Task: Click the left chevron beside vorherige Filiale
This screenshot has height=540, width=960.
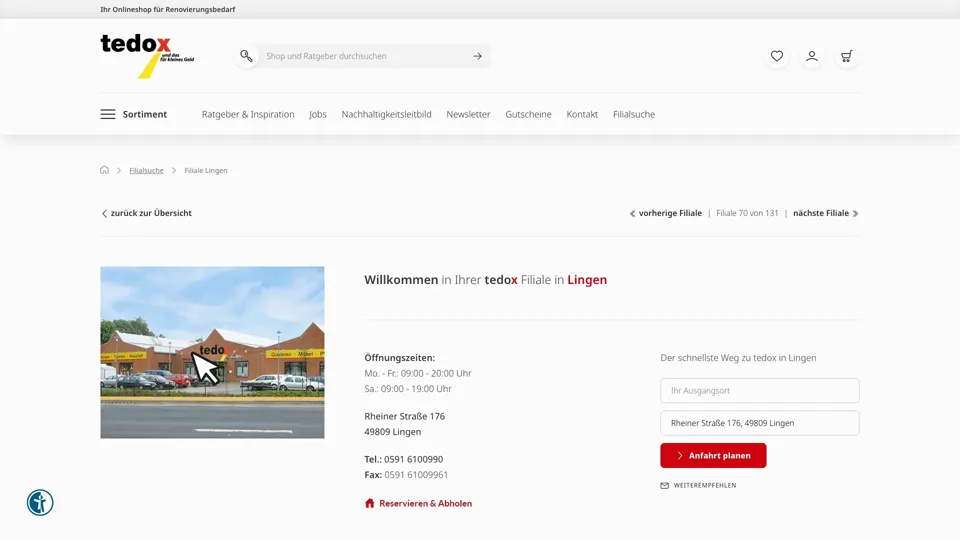Action: [x=632, y=214]
